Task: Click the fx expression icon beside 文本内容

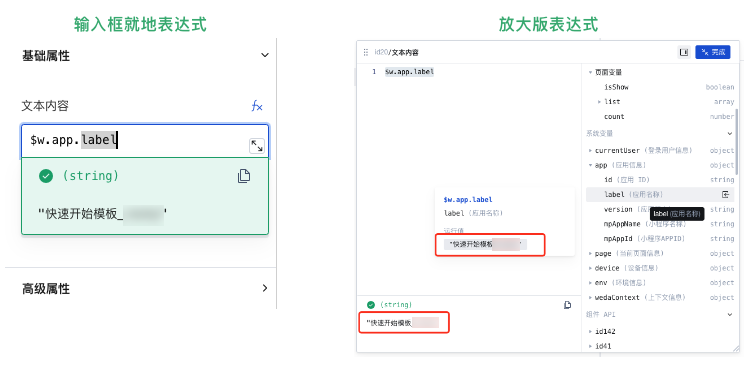Action: click(257, 106)
